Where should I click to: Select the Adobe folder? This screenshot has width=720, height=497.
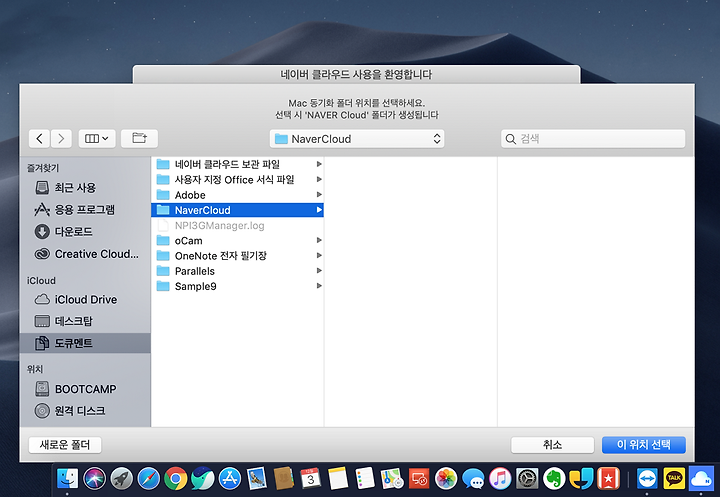[237, 195]
